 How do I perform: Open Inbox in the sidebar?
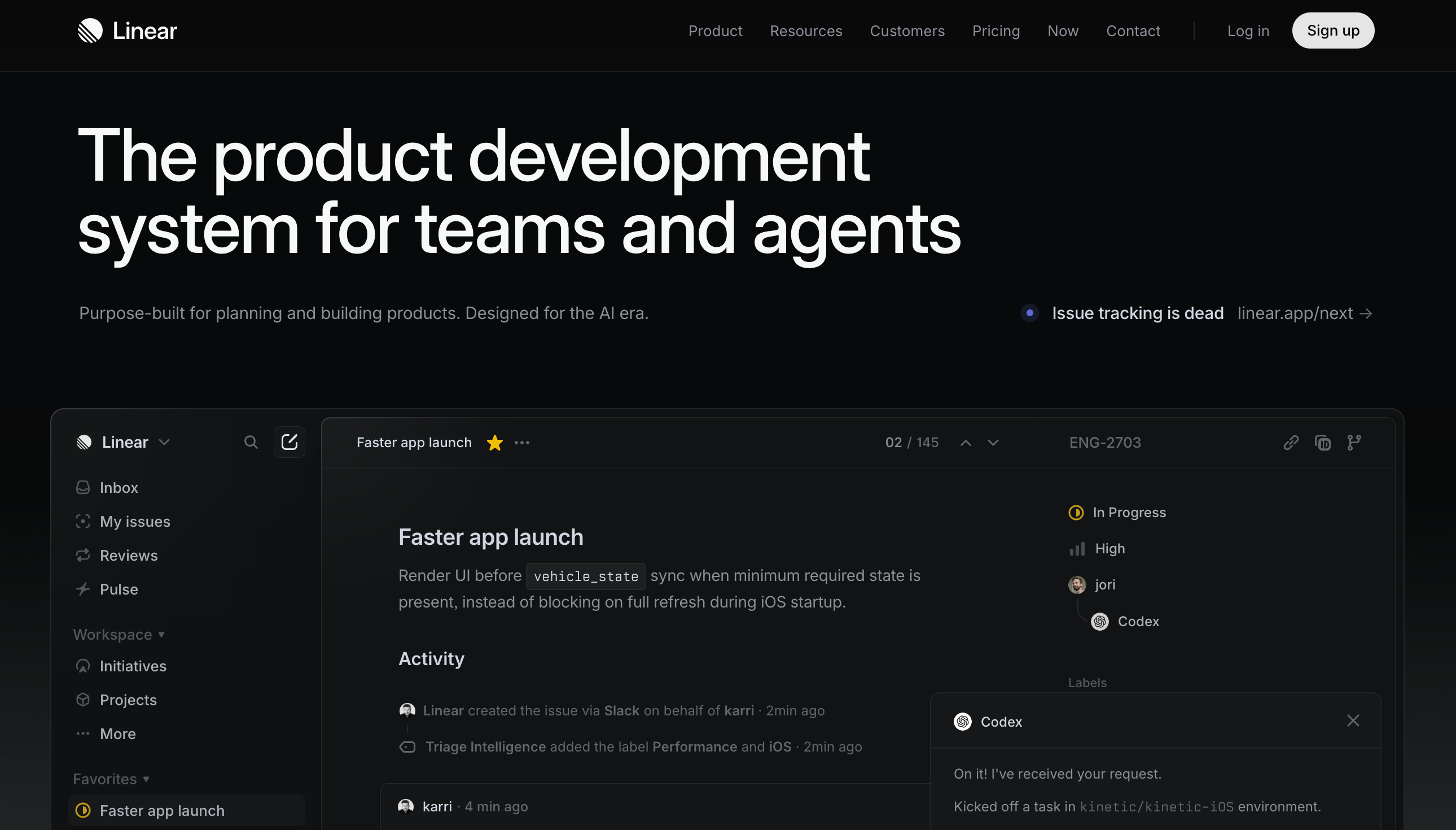coord(186,487)
